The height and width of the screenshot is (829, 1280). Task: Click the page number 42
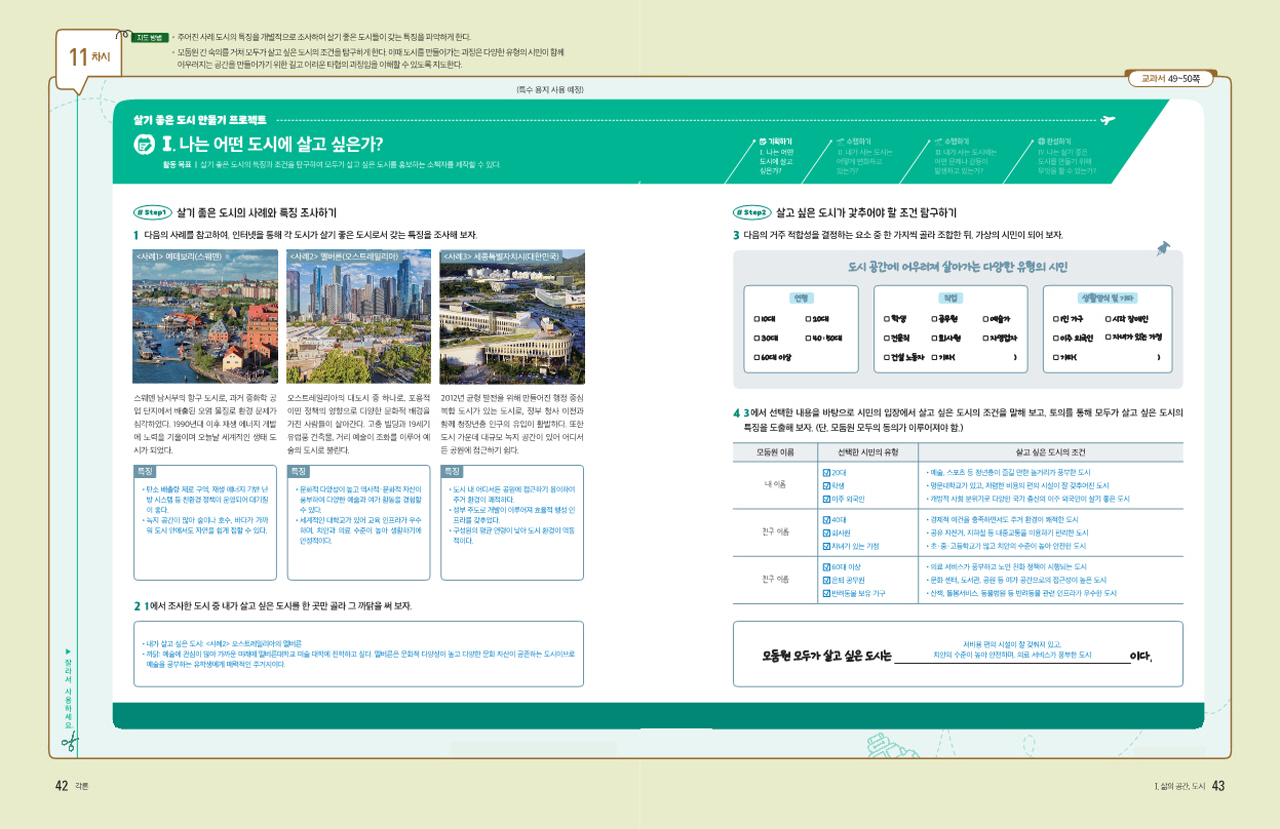61,786
